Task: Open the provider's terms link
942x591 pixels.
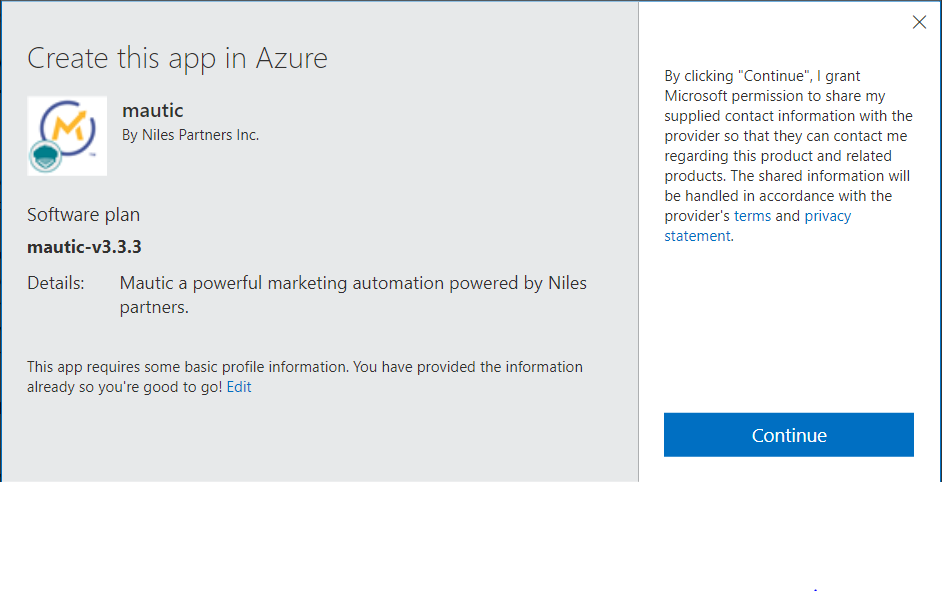Action: pyautogui.click(x=752, y=216)
